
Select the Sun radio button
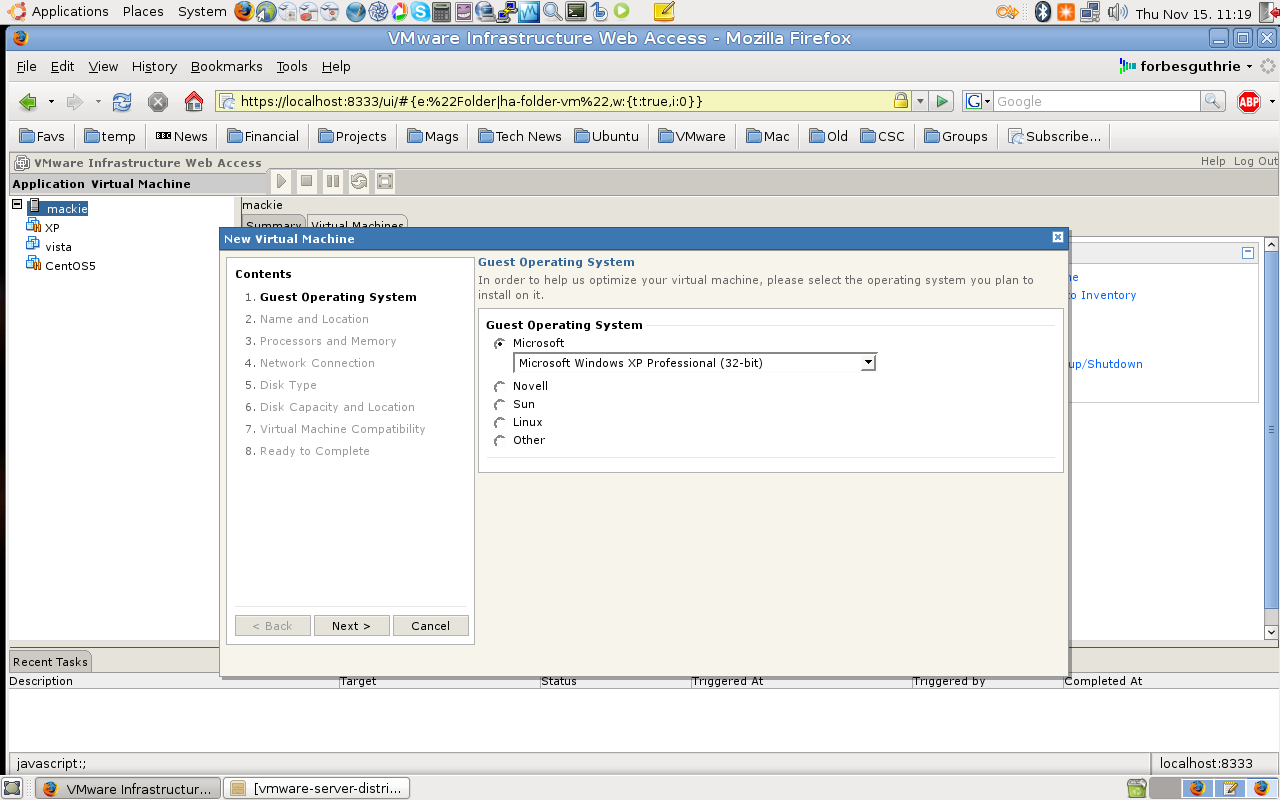coord(500,405)
